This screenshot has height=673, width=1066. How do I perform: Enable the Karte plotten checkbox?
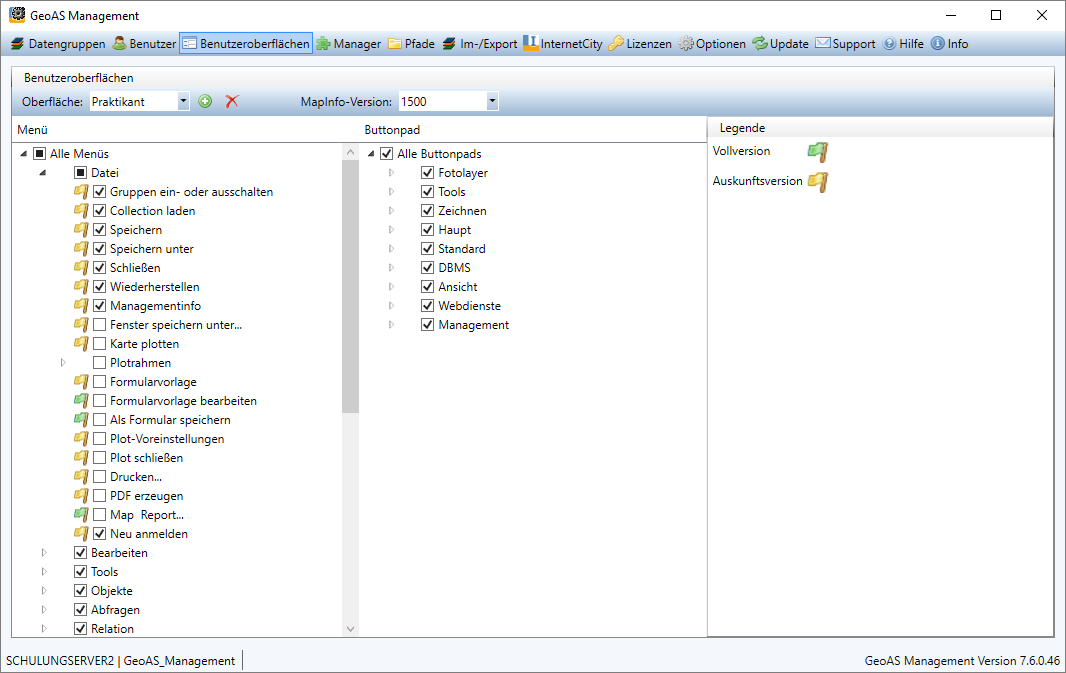click(100, 344)
